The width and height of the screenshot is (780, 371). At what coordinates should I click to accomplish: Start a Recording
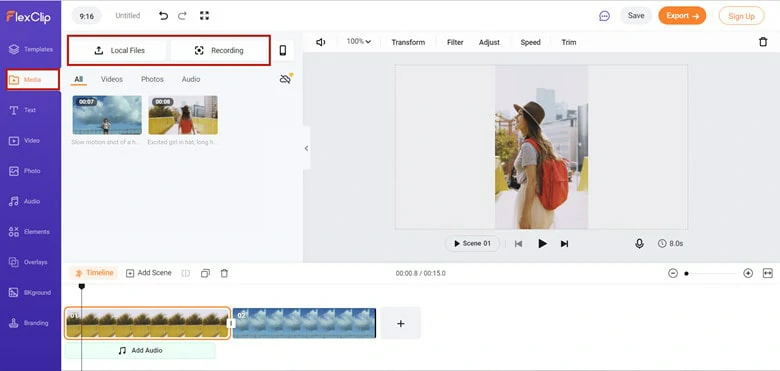[x=219, y=50]
